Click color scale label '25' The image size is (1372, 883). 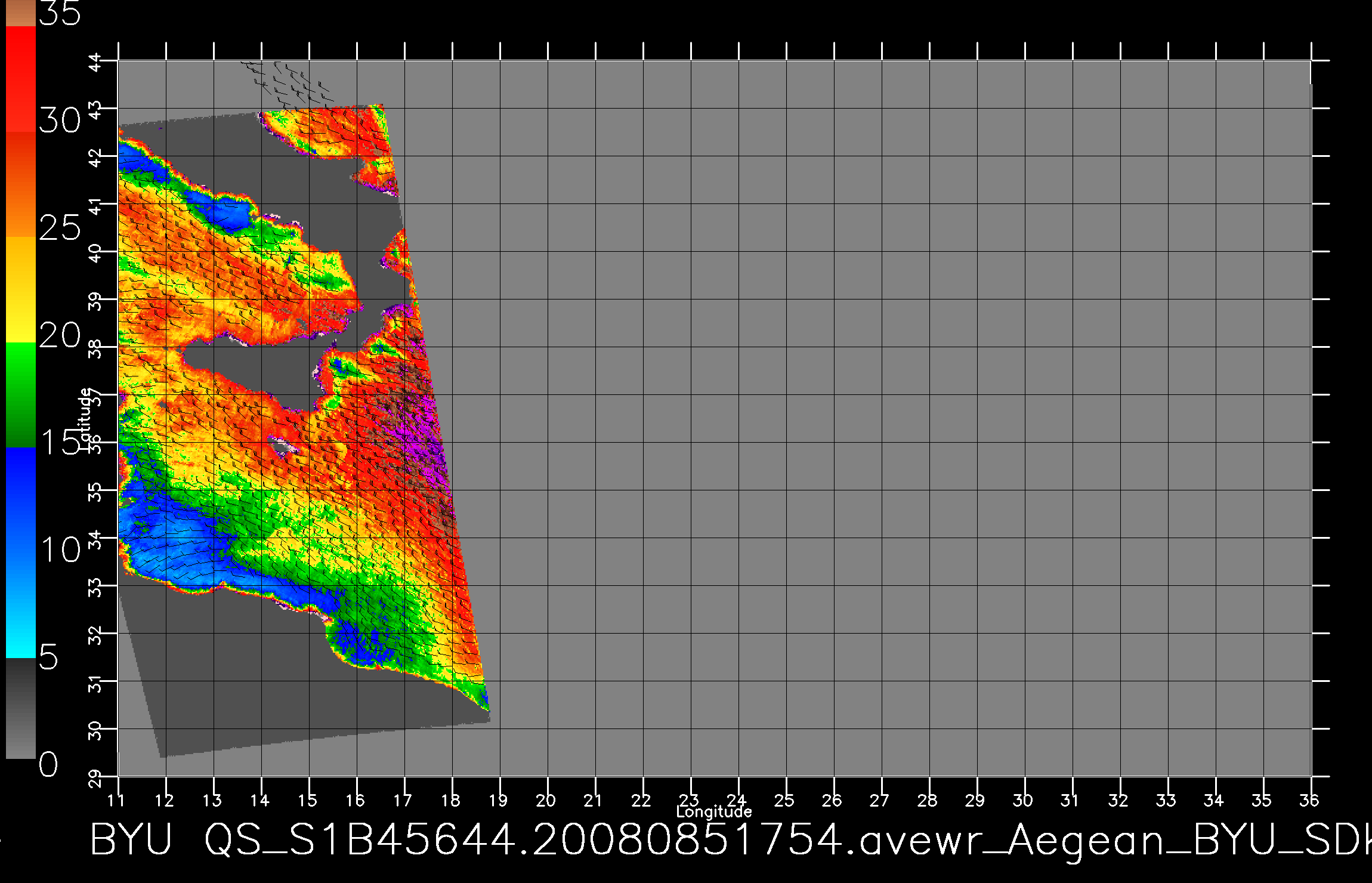pyautogui.click(x=60, y=227)
